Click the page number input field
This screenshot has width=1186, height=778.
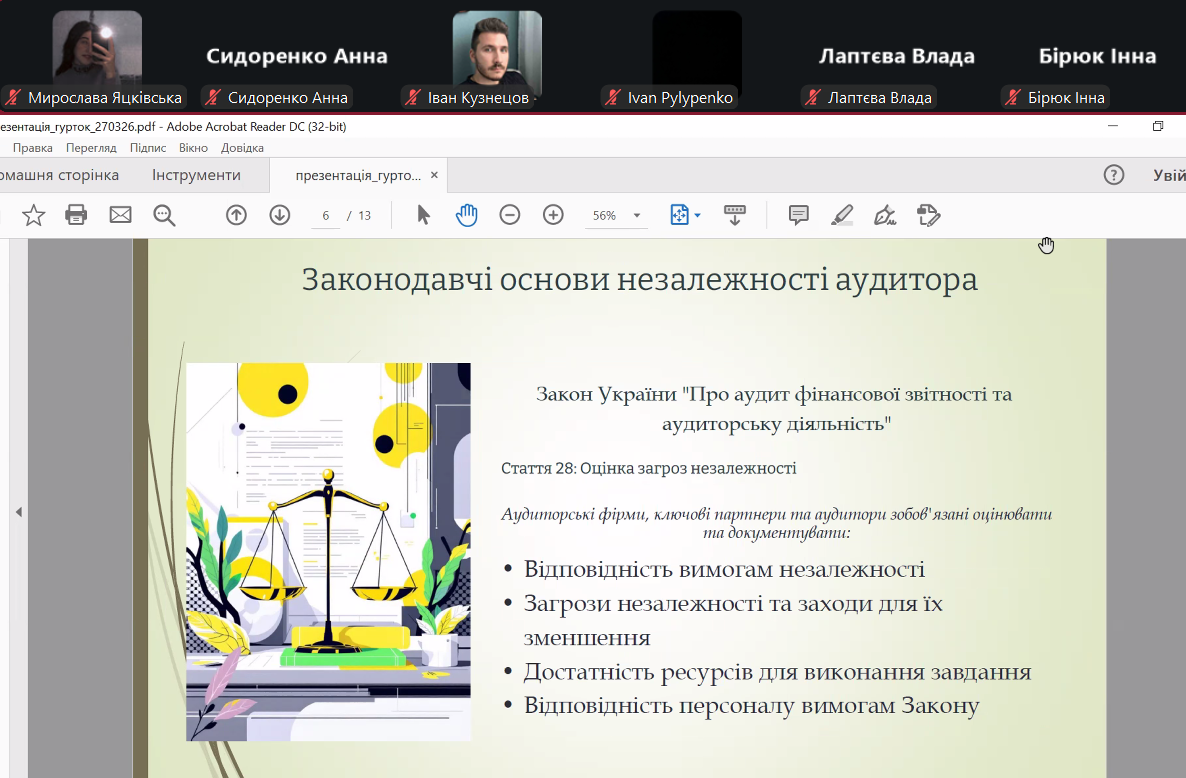pyautogui.click(x=326, y=216)
